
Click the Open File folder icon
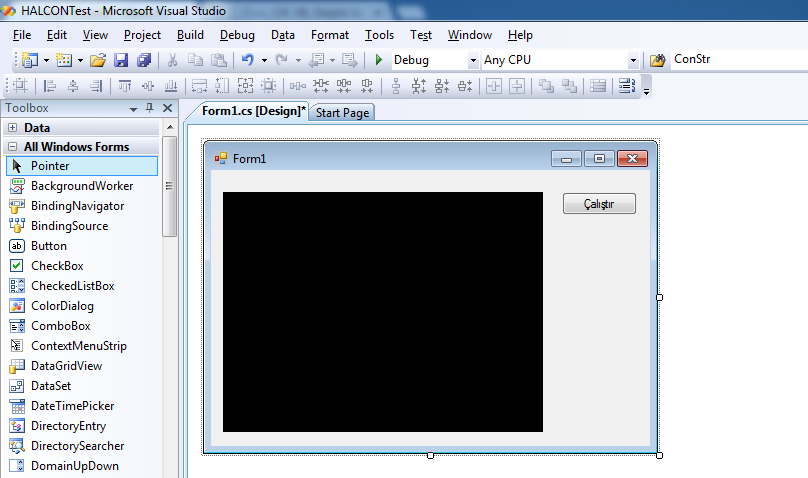click(98, 60)
